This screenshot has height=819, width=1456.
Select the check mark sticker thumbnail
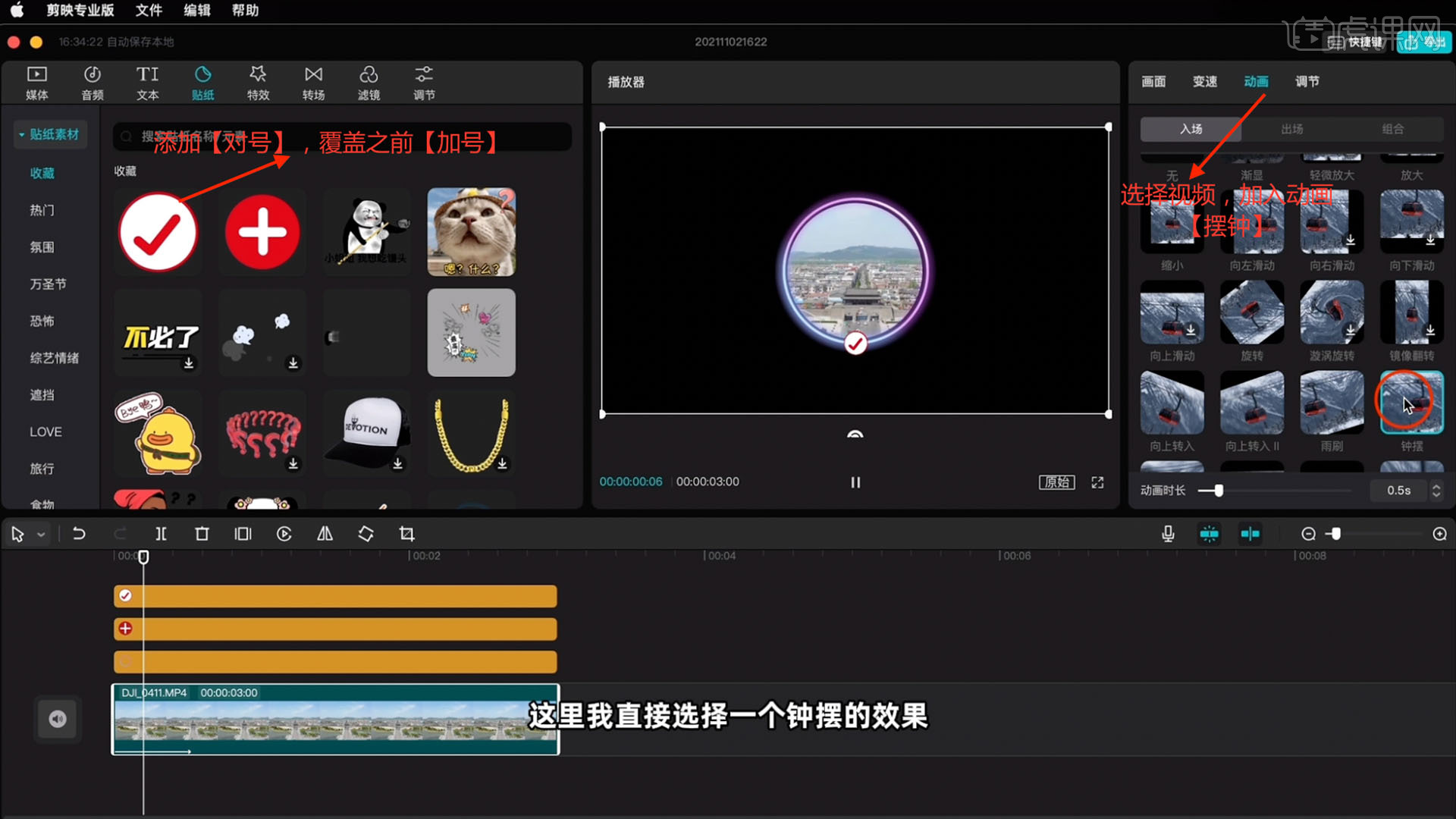coord(158,232)
